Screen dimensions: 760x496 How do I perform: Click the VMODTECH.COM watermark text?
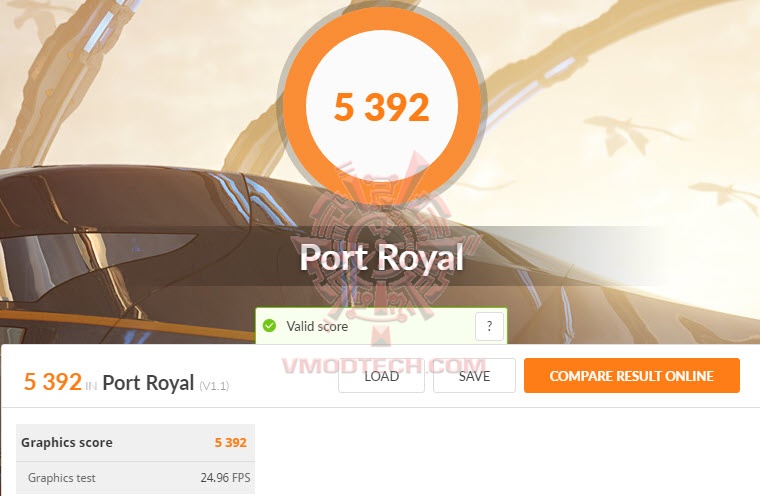tap(384, 366)
